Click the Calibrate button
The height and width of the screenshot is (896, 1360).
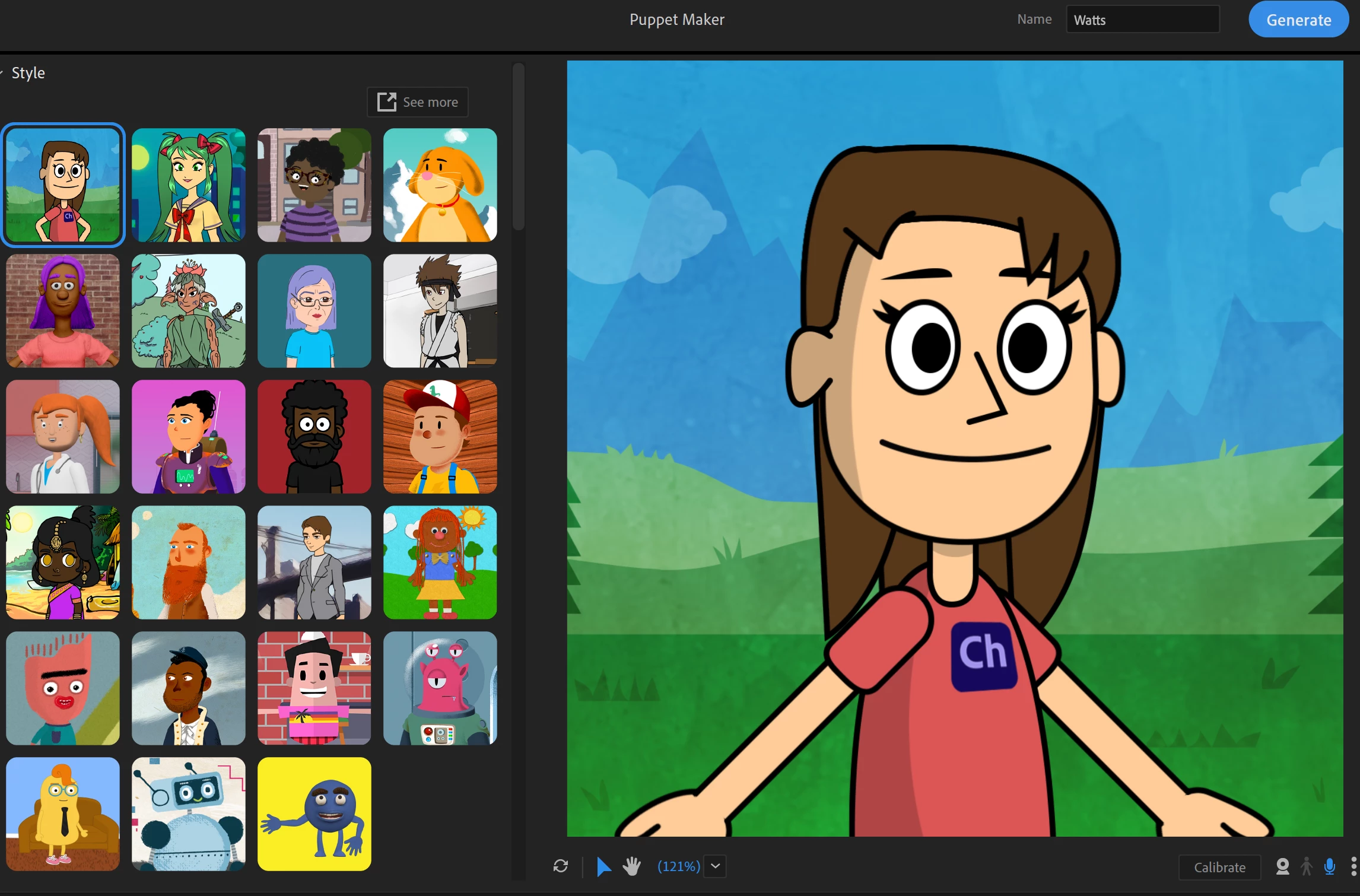tap(1219, 867)
